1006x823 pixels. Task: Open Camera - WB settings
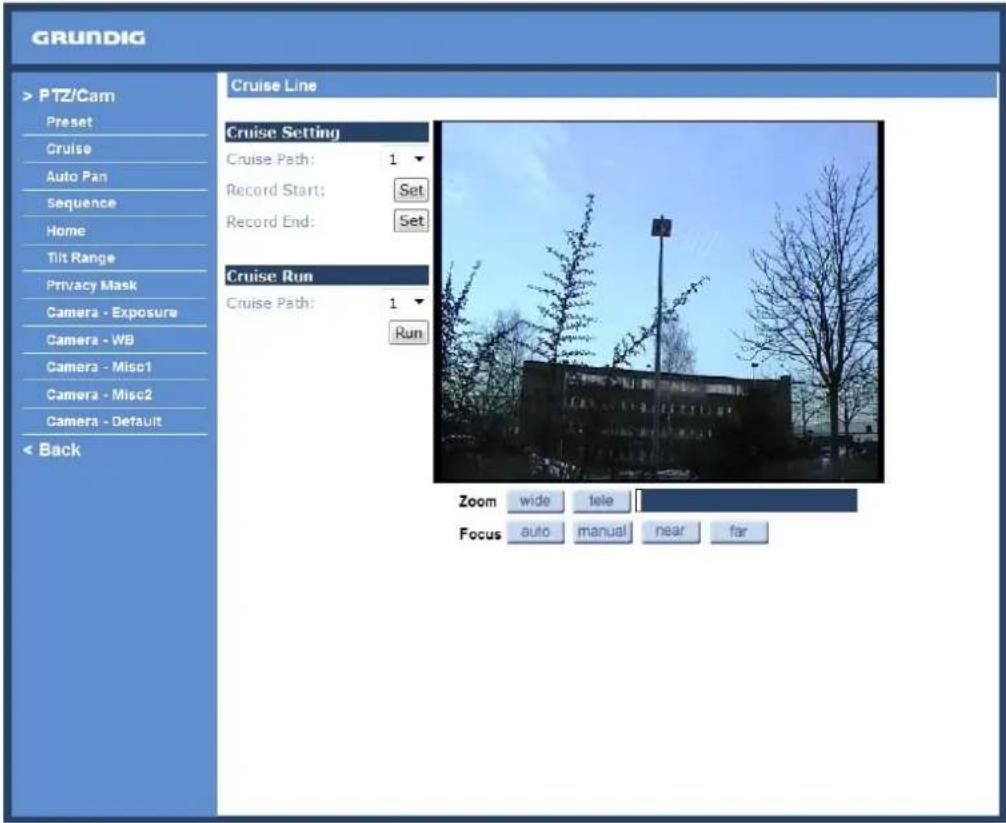click(x=90, y=340)
